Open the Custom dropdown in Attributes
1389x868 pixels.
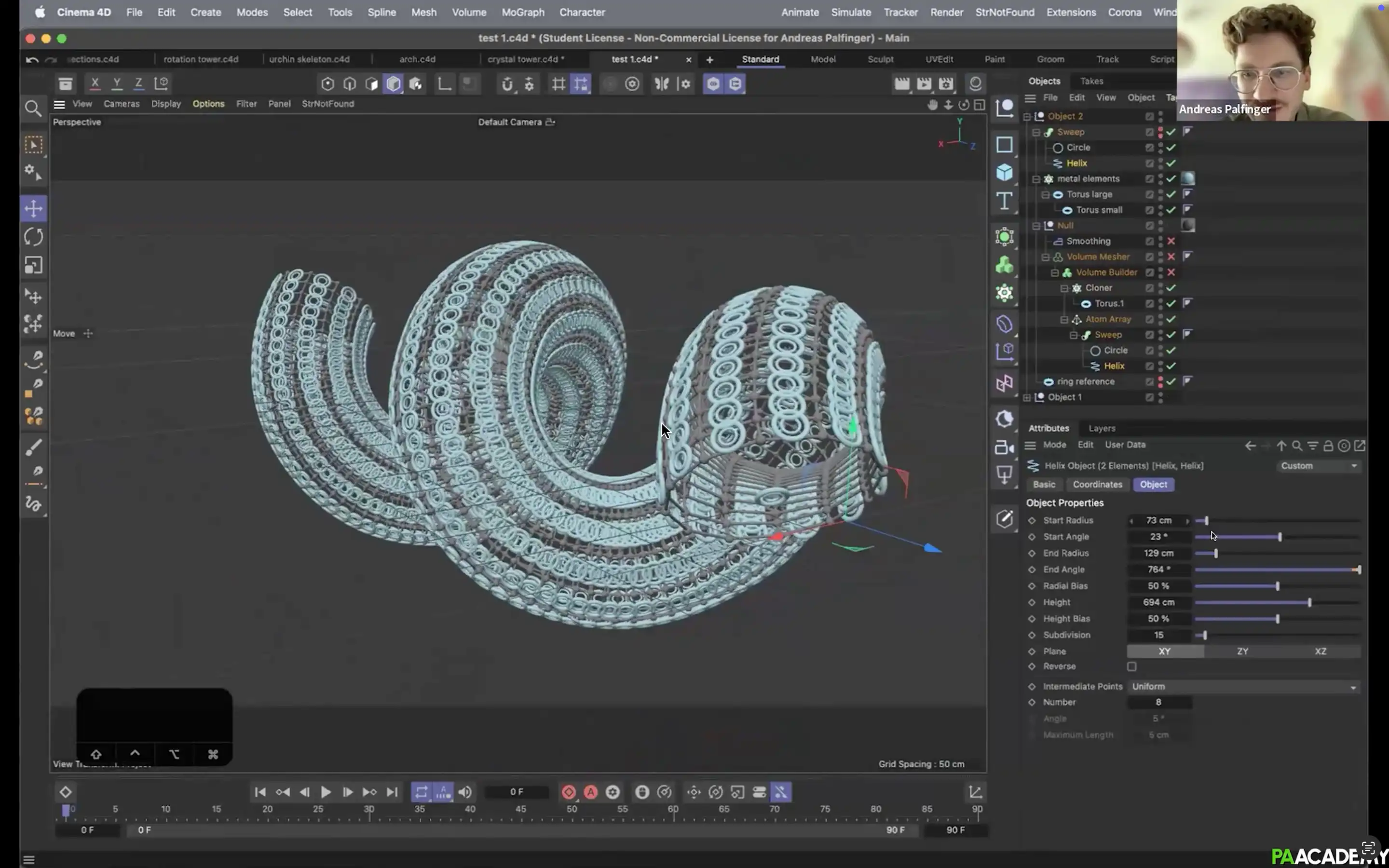click(1319, 465)
